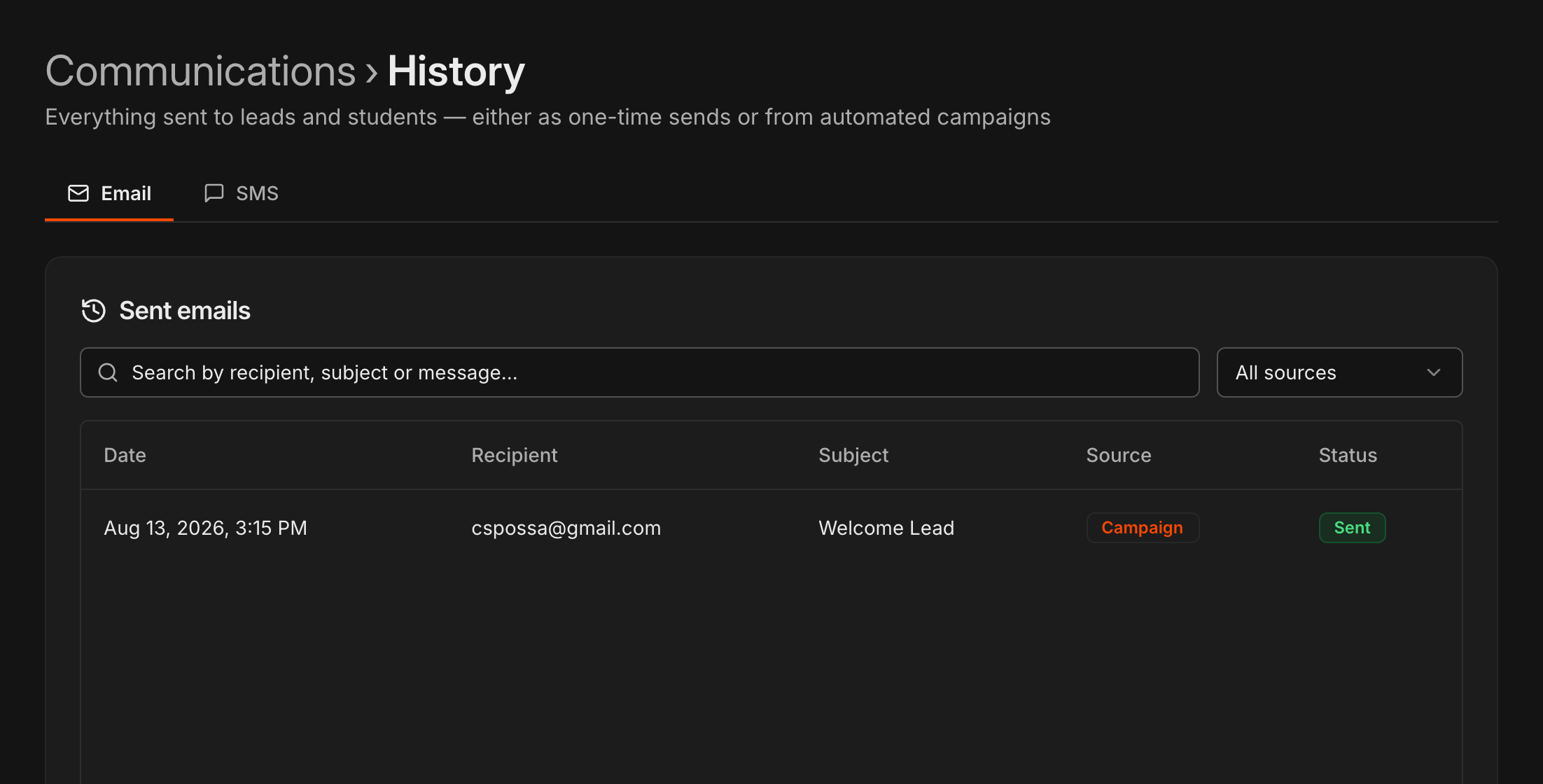The width and height of the screenshot is (1543, 784).
Task: Click the Sent status badge
Action: pos(1352,528)
